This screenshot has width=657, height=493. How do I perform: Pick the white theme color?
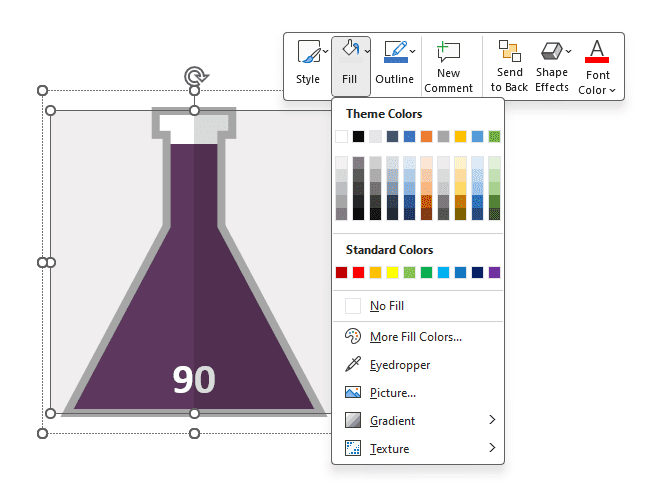(341, 137)
